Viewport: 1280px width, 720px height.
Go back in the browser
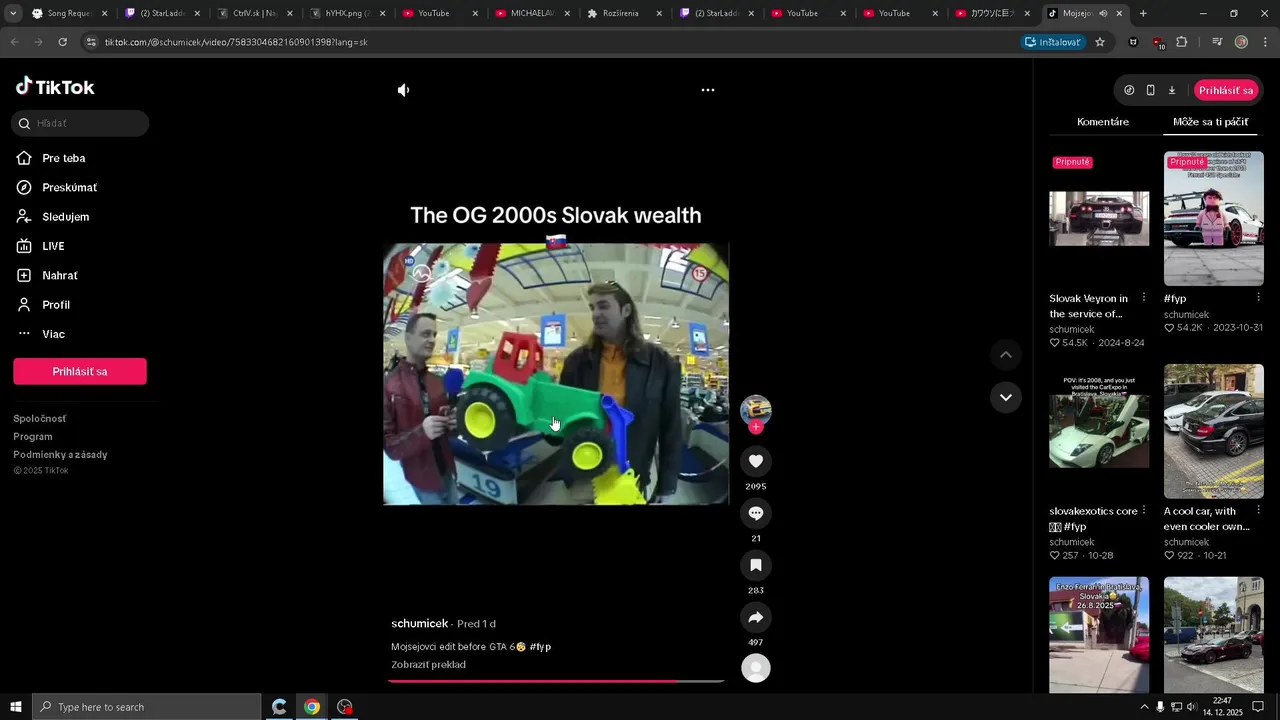coord(14,42)
